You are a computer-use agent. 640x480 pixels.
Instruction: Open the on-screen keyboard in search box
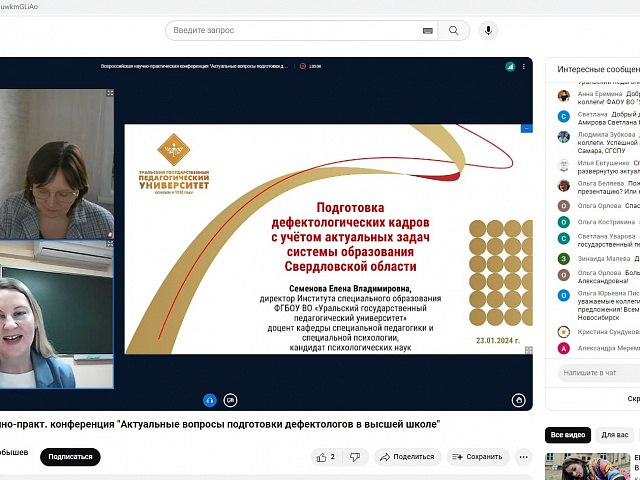[427, 31]
